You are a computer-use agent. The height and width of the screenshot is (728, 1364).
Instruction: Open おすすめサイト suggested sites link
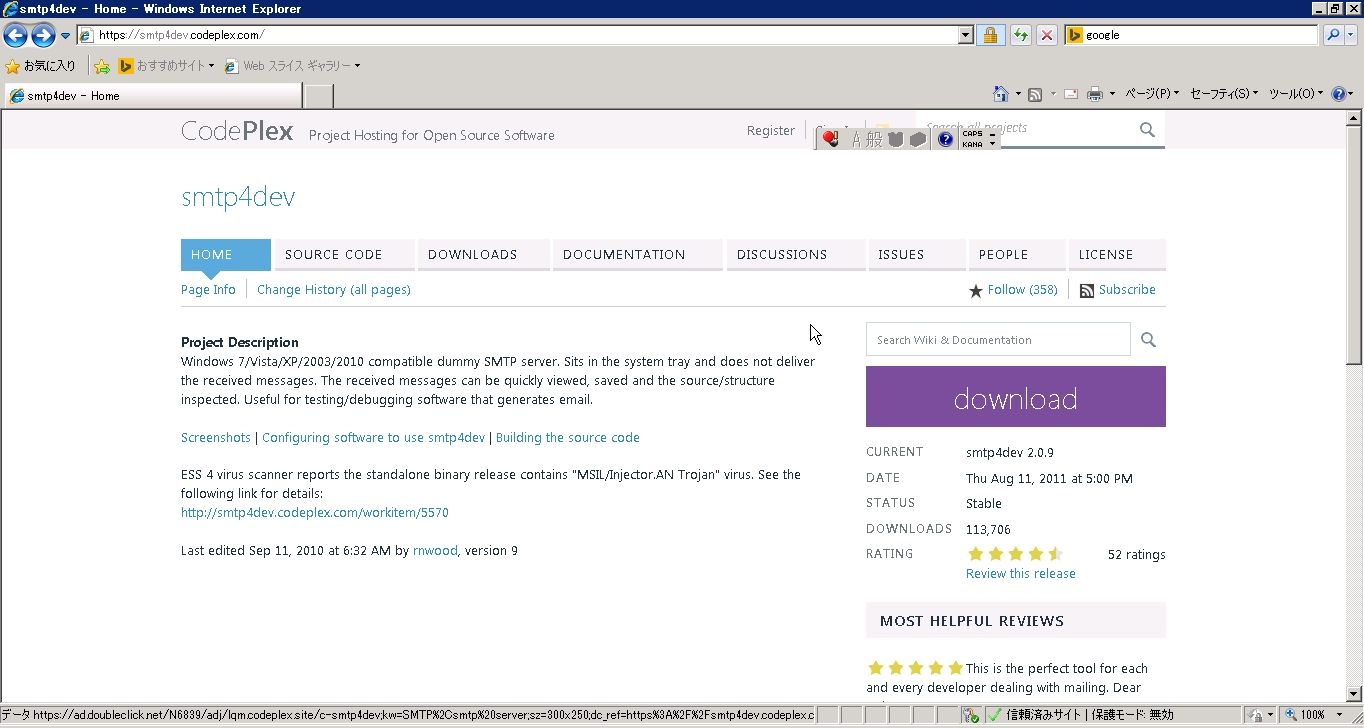click(x=166, y=66)
